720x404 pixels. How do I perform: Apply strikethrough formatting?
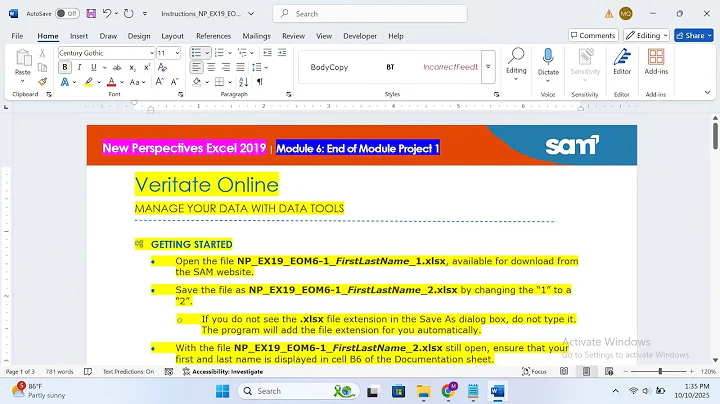(117, 67)
